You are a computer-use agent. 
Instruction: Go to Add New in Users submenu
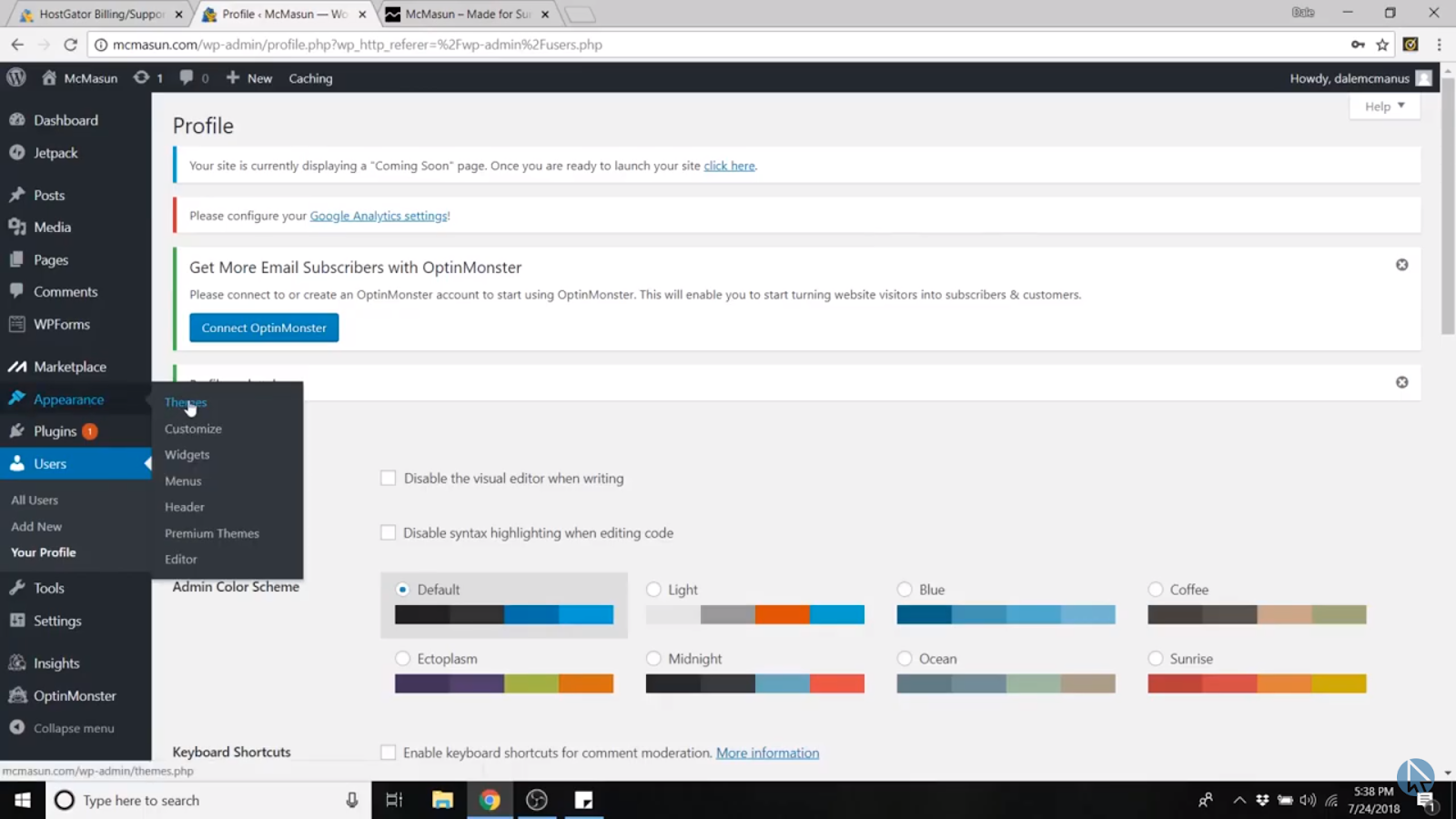point(36,527)
